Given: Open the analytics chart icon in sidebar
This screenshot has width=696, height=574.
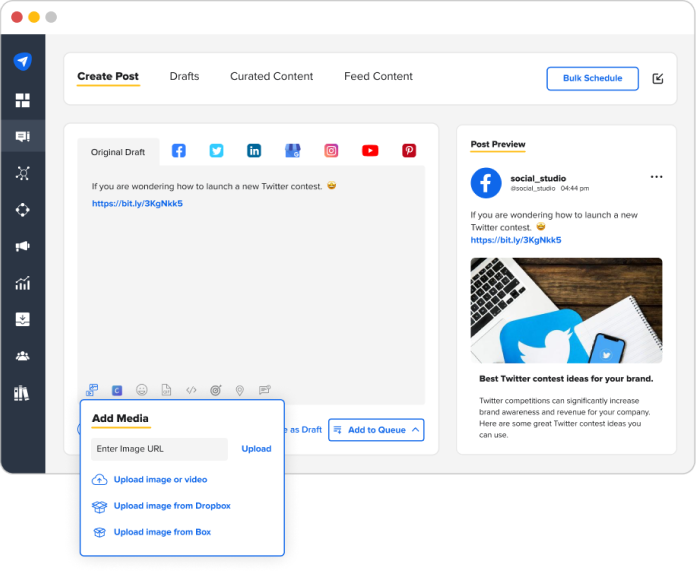Looking at the screenshot, I should click(x=23, y=283).
